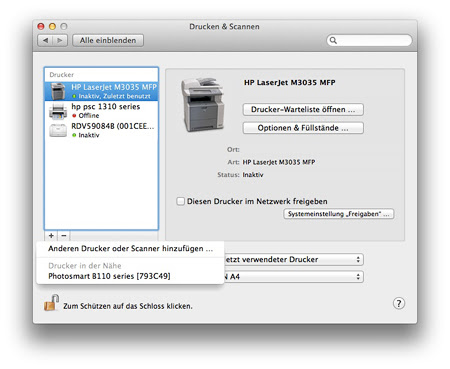
Task: Select HP LaserJet M3035 MFP in printer list
Action: coord(101,91)
